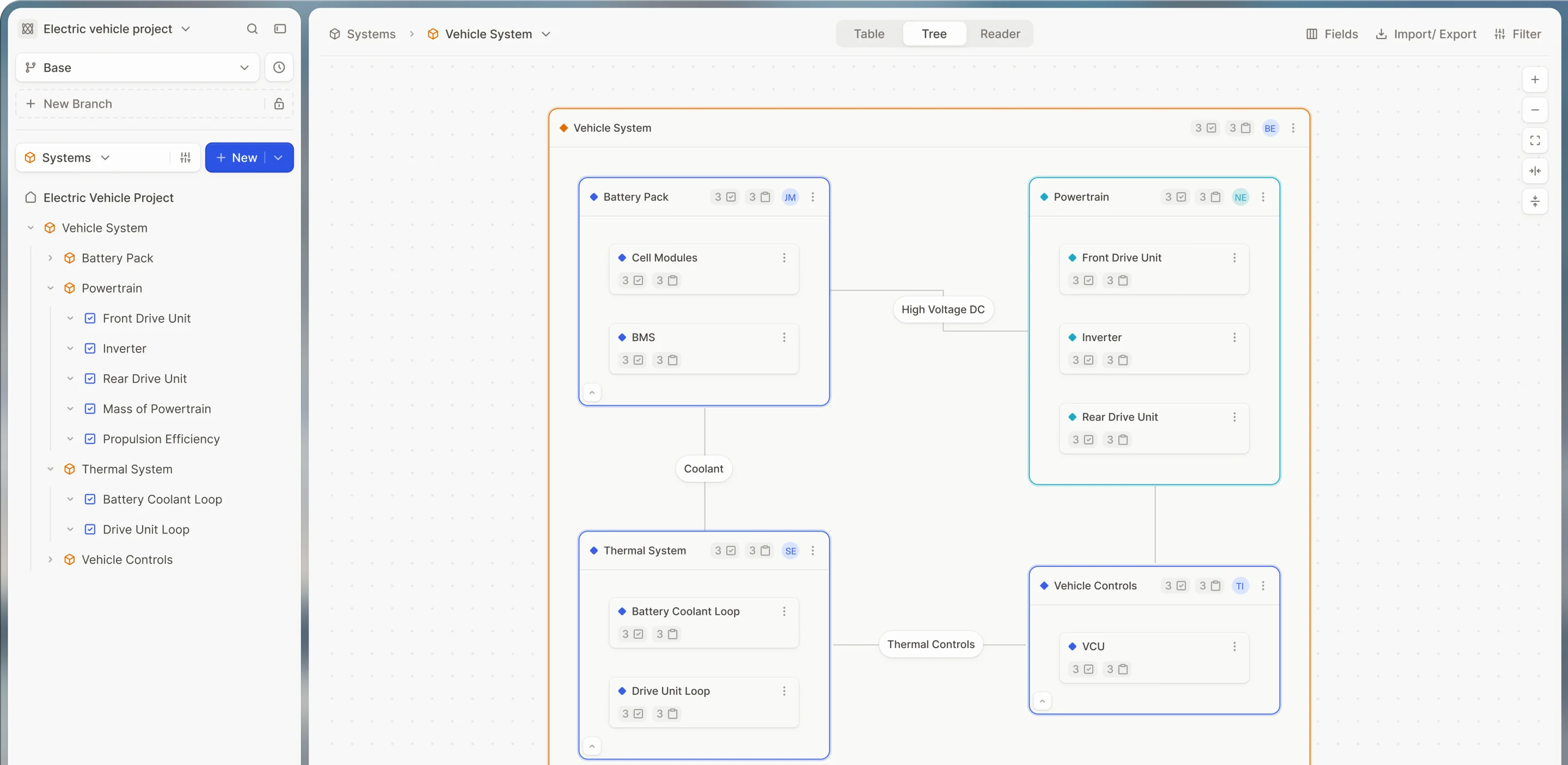Click the BE avatar on Vehicle System
Viewport: 1568px width, 765px height.
(1270, 128)
